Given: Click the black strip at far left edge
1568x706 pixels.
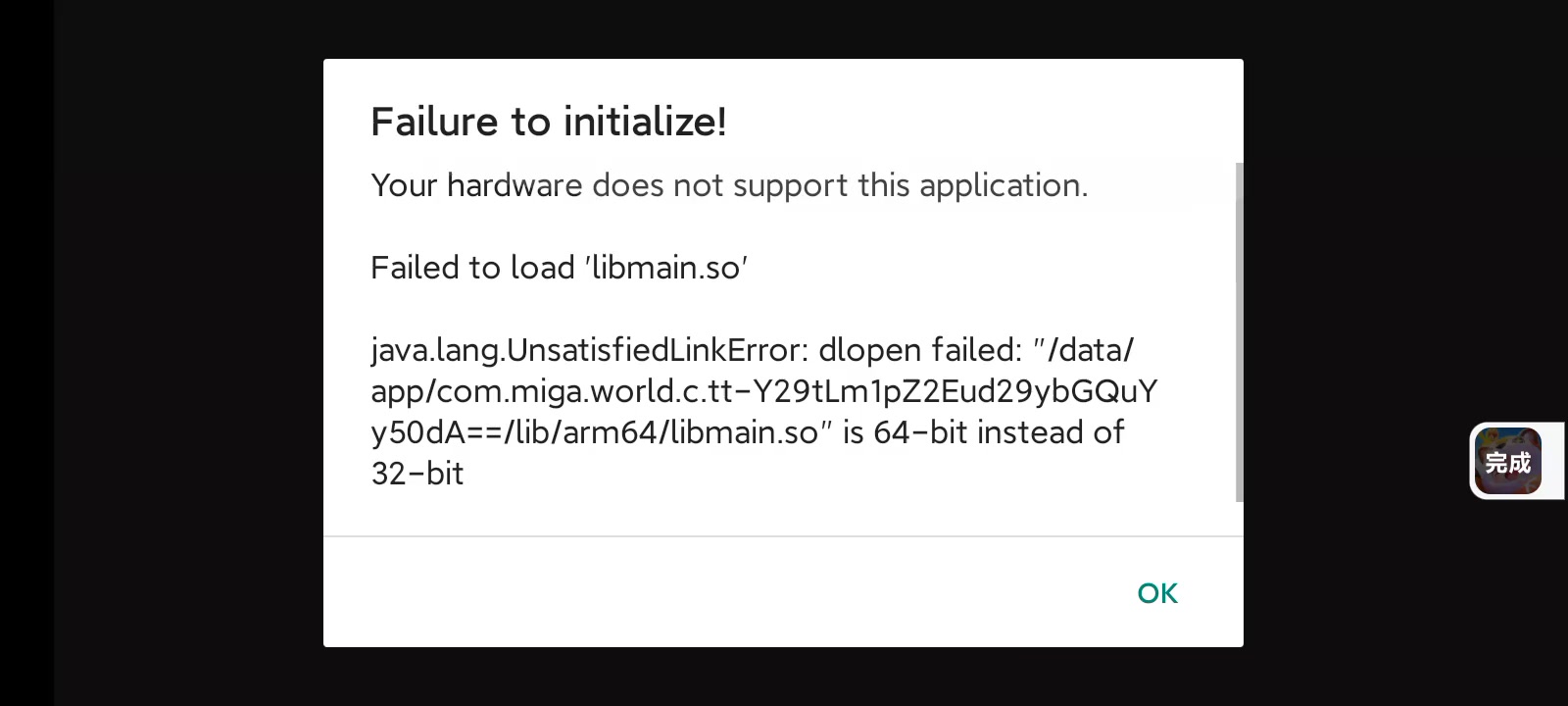Looking at the screenshot, I should [25, 353].
